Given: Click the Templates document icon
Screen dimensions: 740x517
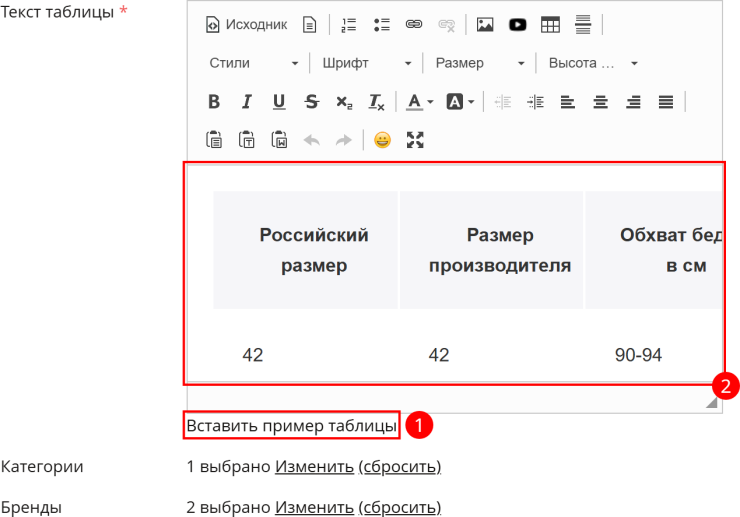Looking at the screenshot, I should click(x=309, y=25).
